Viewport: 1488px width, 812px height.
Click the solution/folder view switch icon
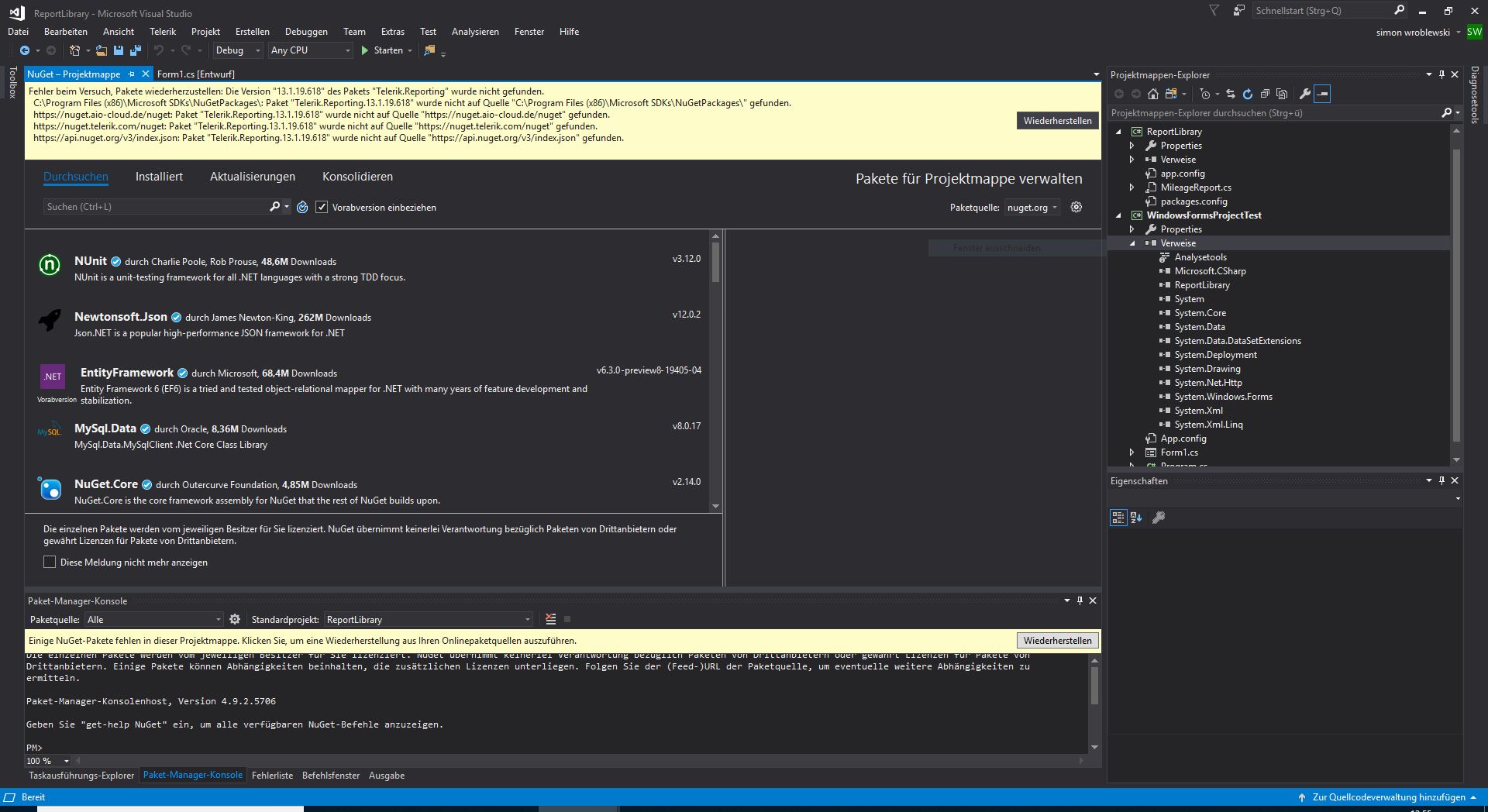pos(1171,94)
